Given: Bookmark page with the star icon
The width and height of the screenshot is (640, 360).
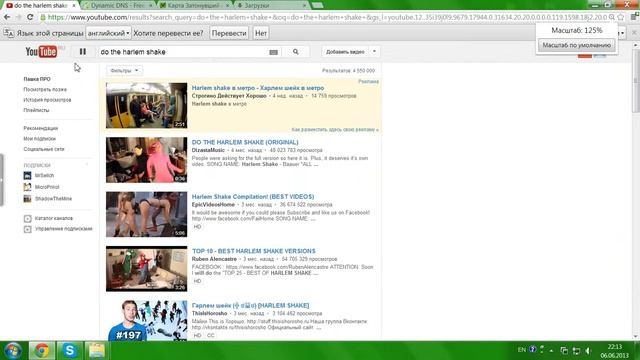Looking at the screenshot, I should pyautogui.click(x=621, y=17).
